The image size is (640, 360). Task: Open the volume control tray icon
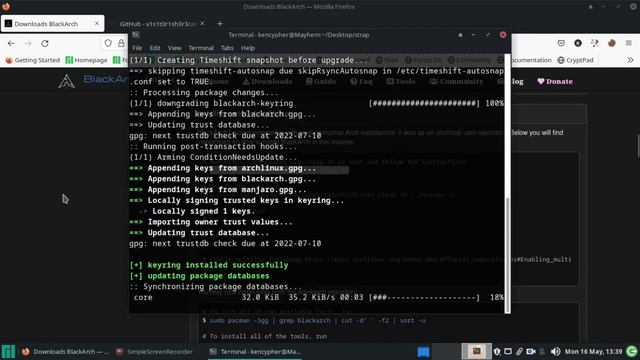[x=555, y=351]
